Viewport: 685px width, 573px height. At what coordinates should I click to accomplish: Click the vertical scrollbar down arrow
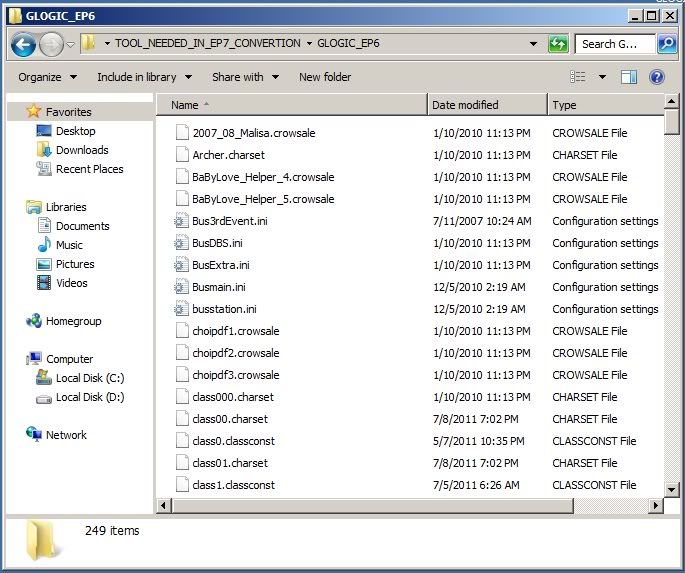(673, 489)
